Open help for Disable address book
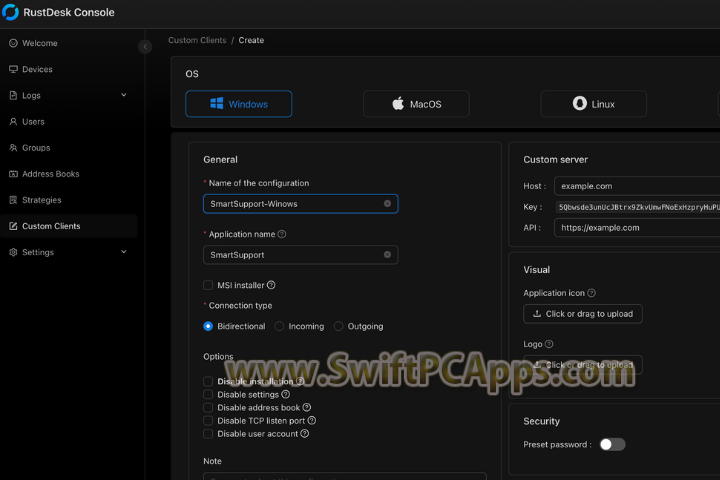This screenshot has height=480, width=720. tap(307, 407)
